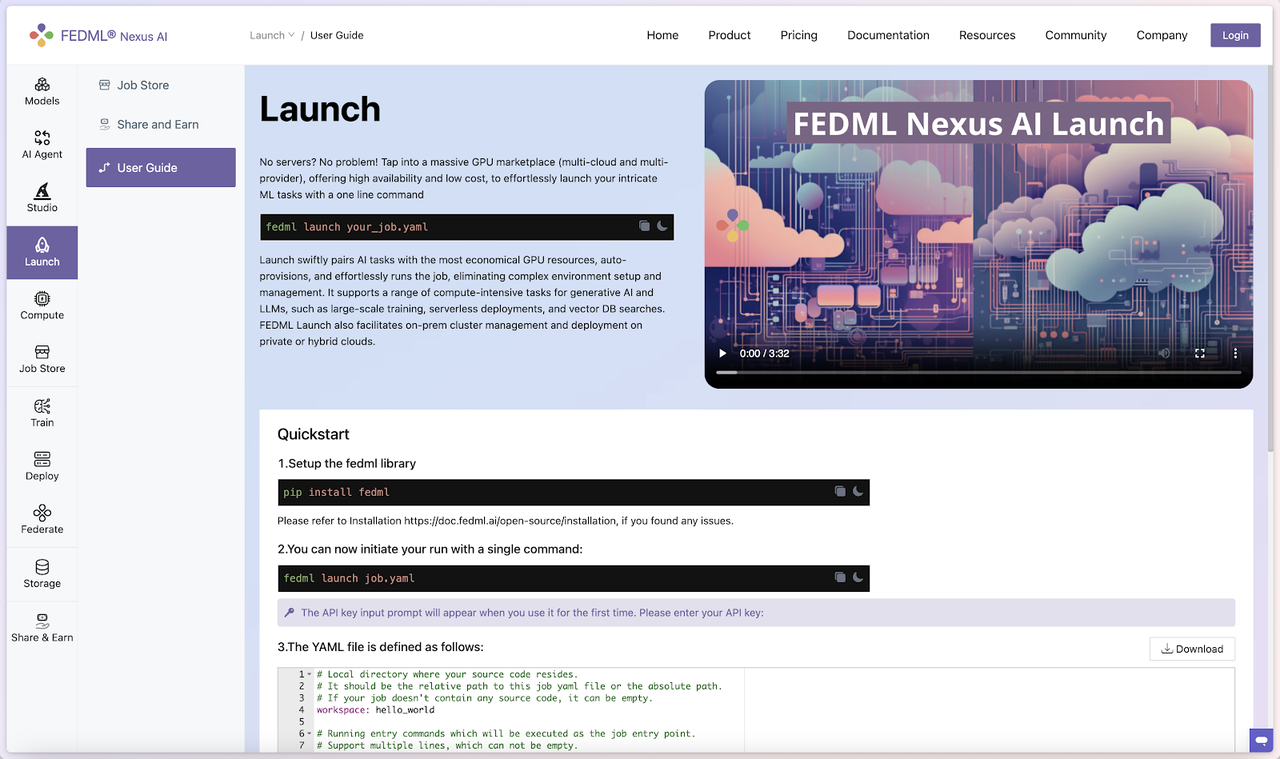Screen dimensions: 1280x759
Task: Toggle dark theme on fedml launch your_job.yaml block
Action: tap(662, 227)
